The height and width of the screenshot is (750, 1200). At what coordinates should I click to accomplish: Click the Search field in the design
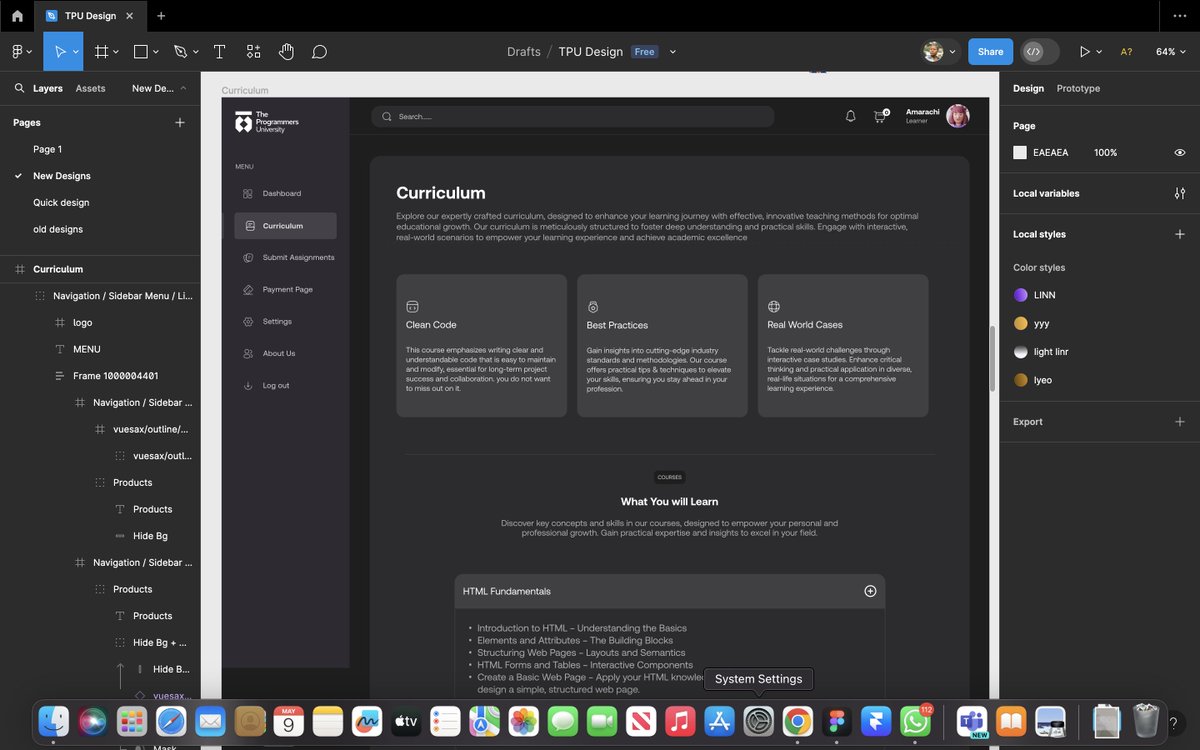click(572, 116)
